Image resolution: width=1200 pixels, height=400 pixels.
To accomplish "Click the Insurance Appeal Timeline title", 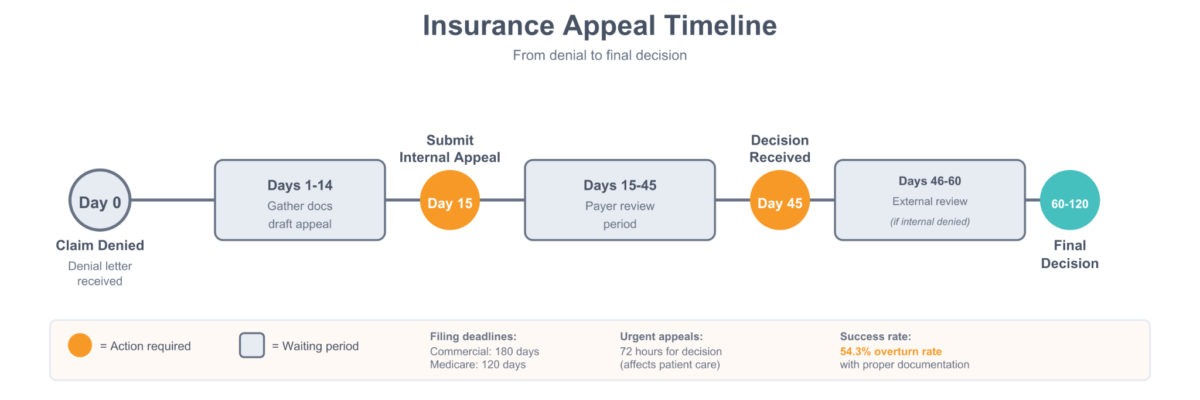I will (599, 26).
